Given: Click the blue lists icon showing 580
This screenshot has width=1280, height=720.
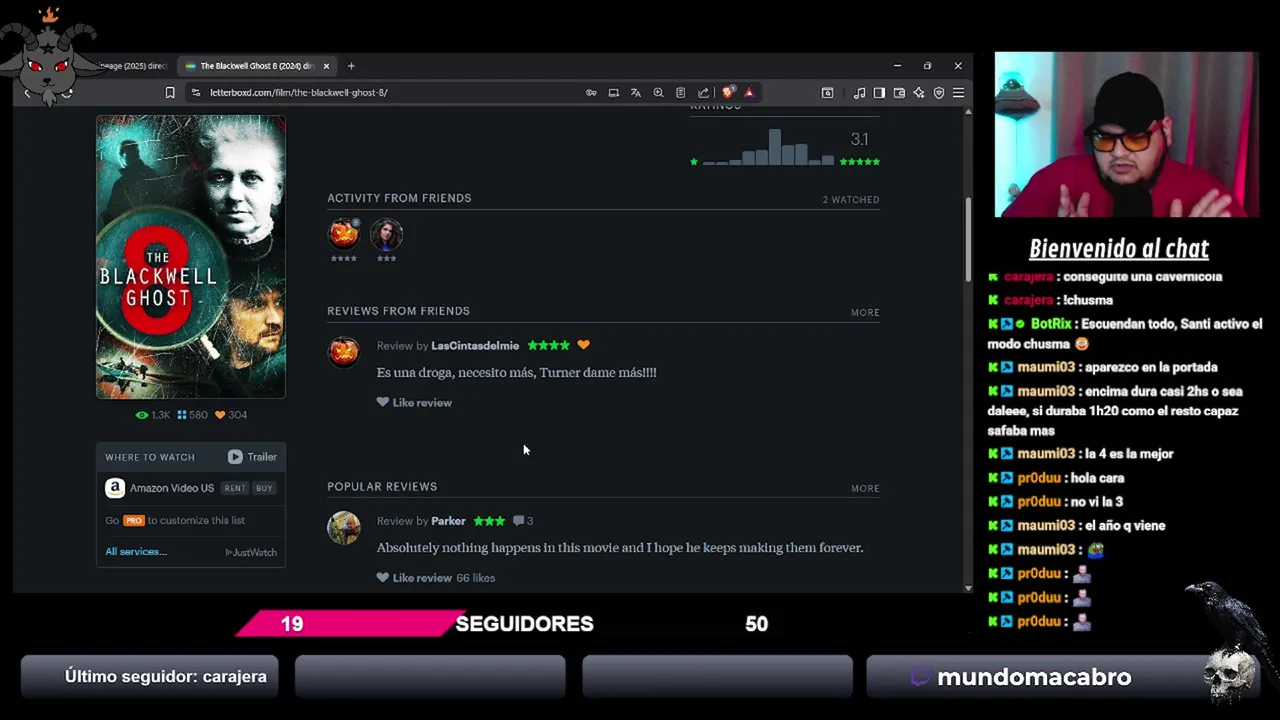Looking at the screenshot, I should point(192,415).
